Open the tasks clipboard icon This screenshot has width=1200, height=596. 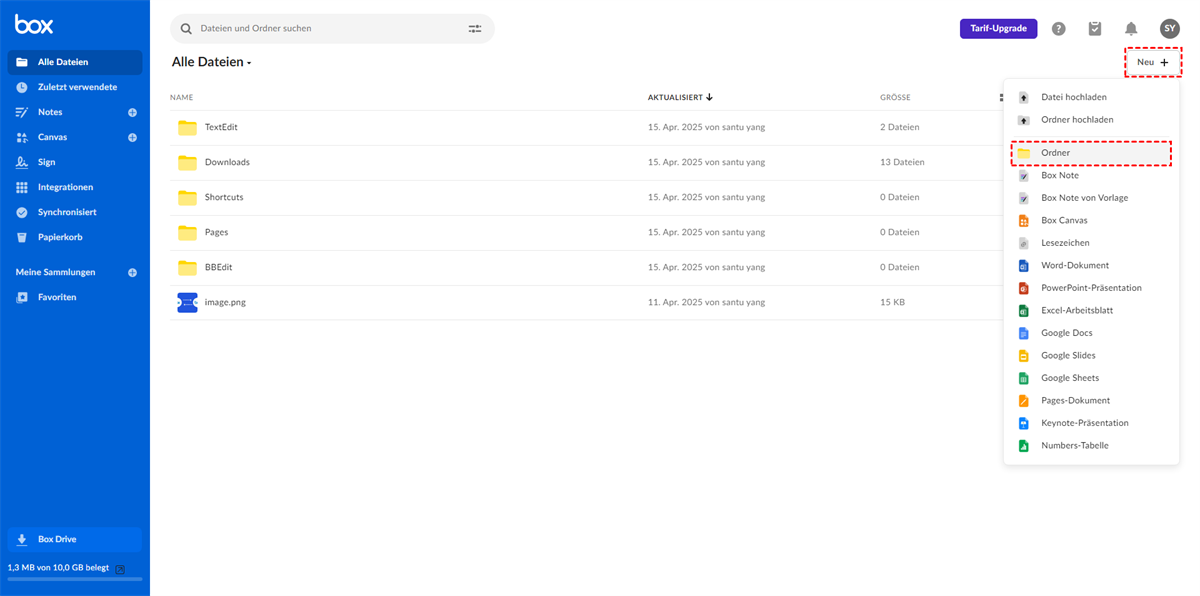(1095, 29)
